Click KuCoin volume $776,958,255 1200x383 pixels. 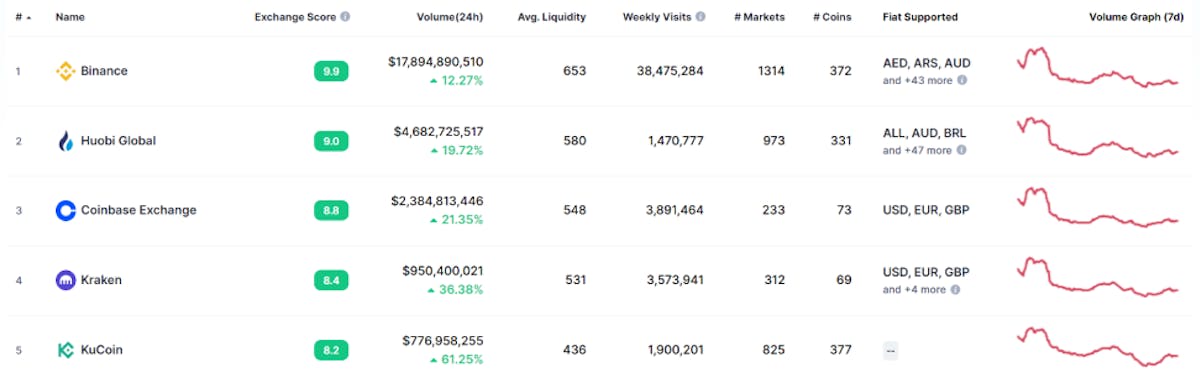[x=443, y=341]
